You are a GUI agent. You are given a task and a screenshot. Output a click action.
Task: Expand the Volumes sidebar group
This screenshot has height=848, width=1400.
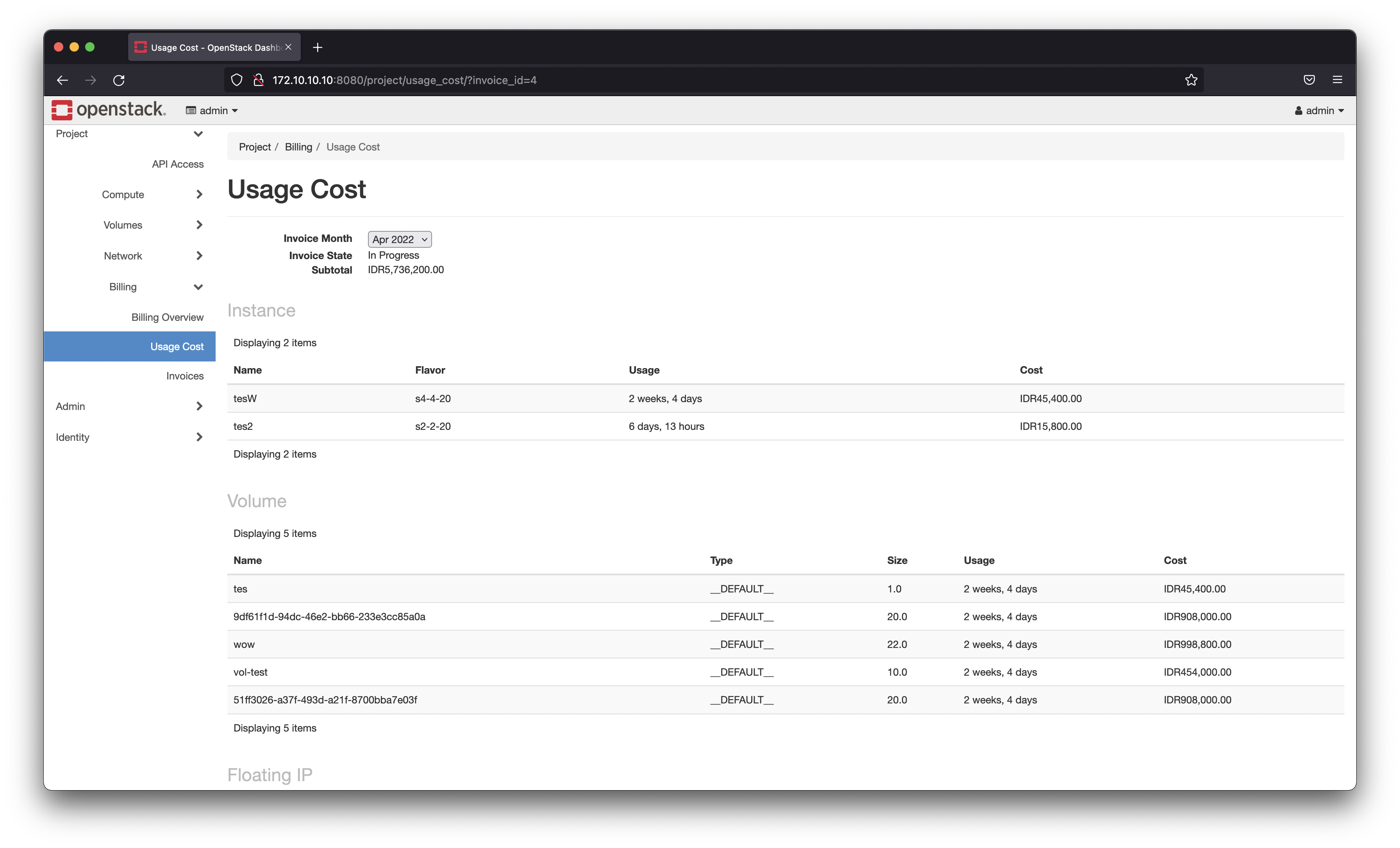tap(129, 225)
